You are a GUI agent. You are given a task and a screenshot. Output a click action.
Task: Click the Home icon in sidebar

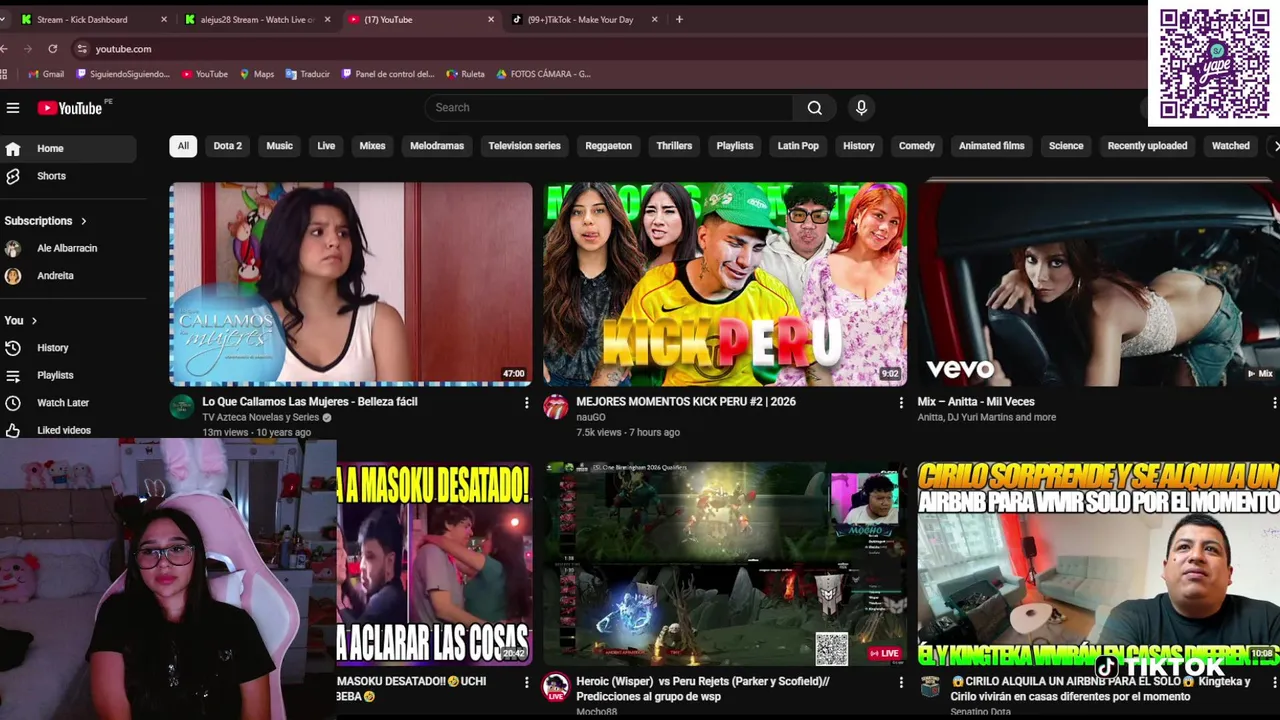pos(13,148)
